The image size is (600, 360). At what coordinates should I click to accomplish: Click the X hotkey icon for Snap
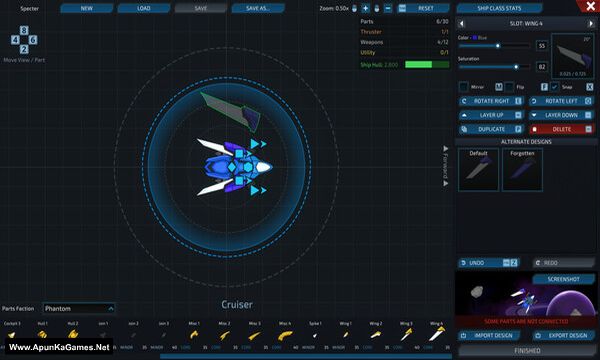tap(590, 87)
